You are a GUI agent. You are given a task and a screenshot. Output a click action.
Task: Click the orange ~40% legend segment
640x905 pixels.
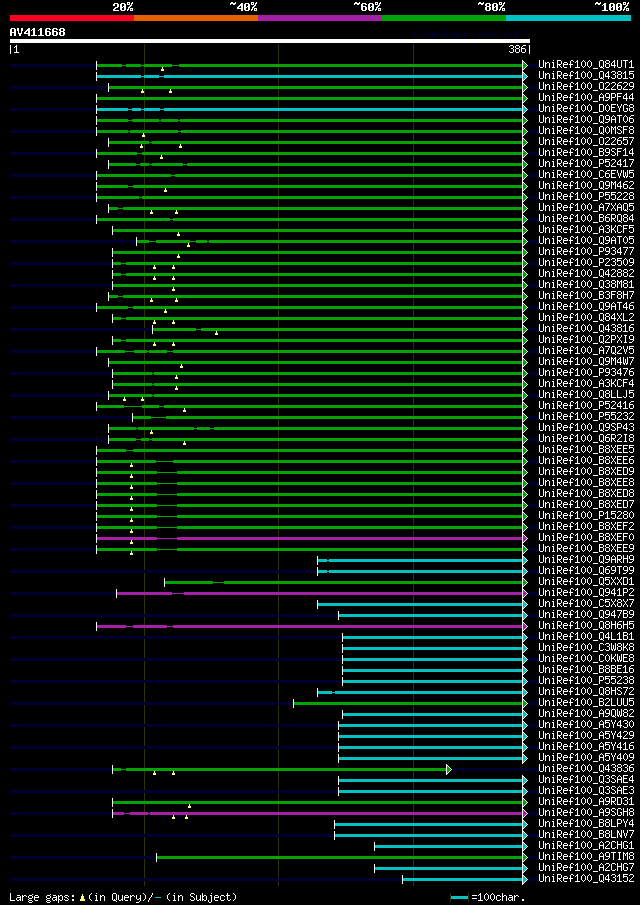click(196, 18)
